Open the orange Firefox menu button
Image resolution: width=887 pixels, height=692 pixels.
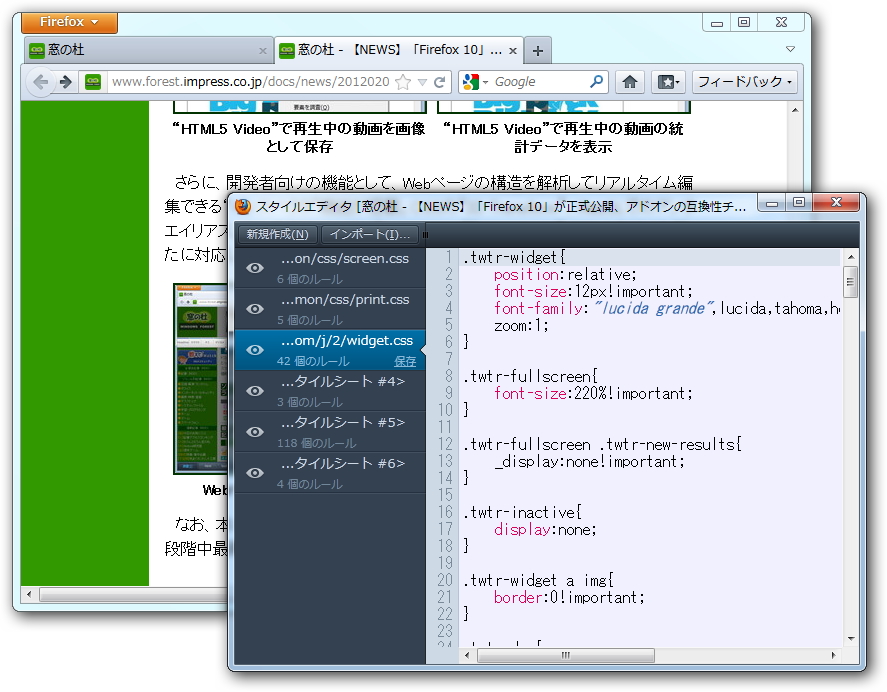pyautogui.click(x=70, y=22)
